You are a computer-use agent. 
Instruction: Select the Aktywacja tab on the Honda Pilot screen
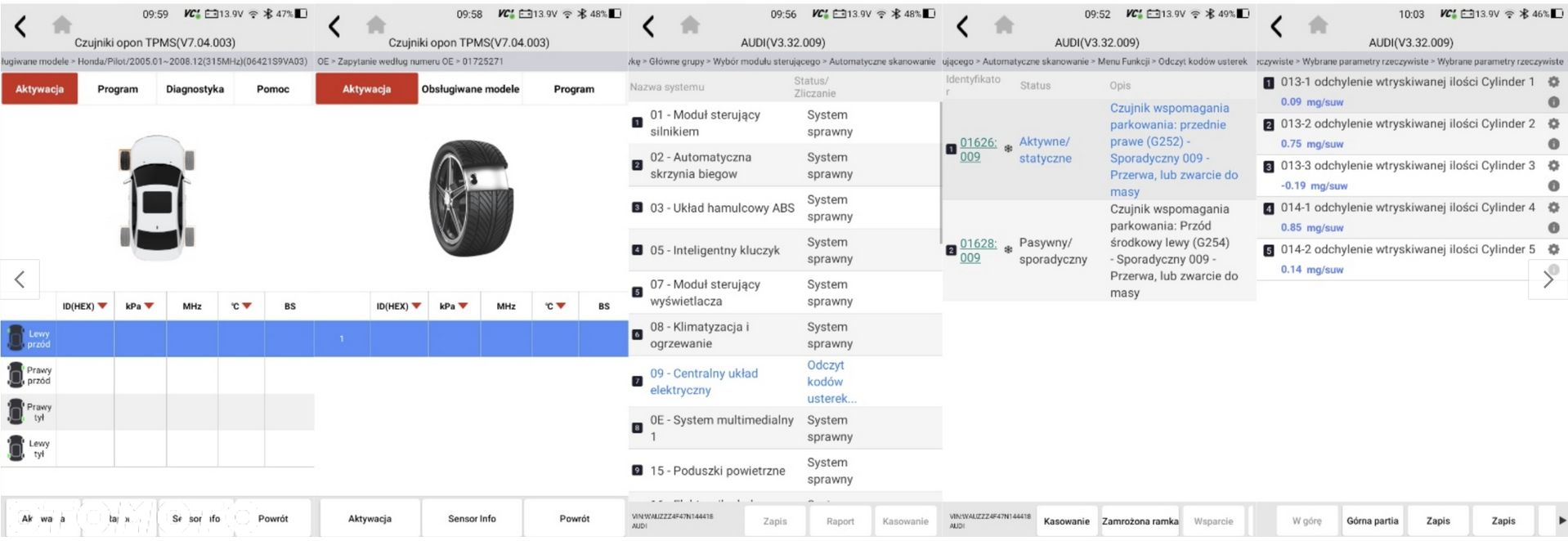pos(39,89)
